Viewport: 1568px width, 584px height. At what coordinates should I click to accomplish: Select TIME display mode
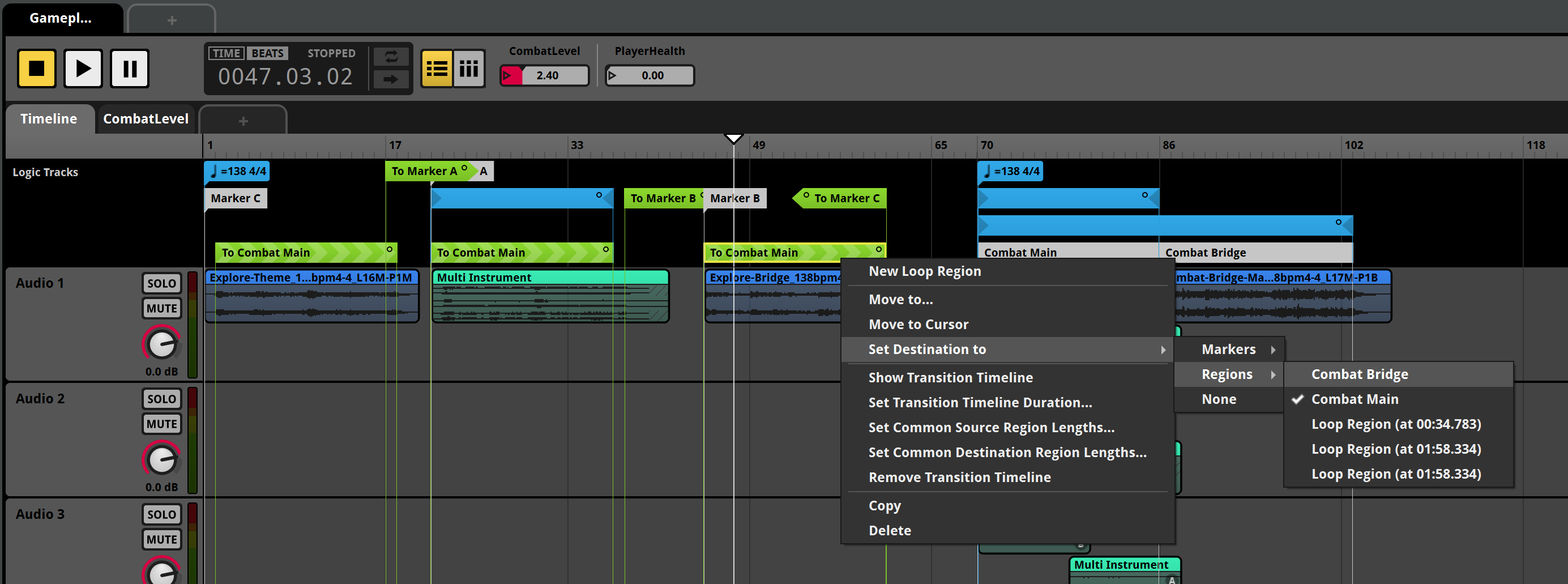227,53
